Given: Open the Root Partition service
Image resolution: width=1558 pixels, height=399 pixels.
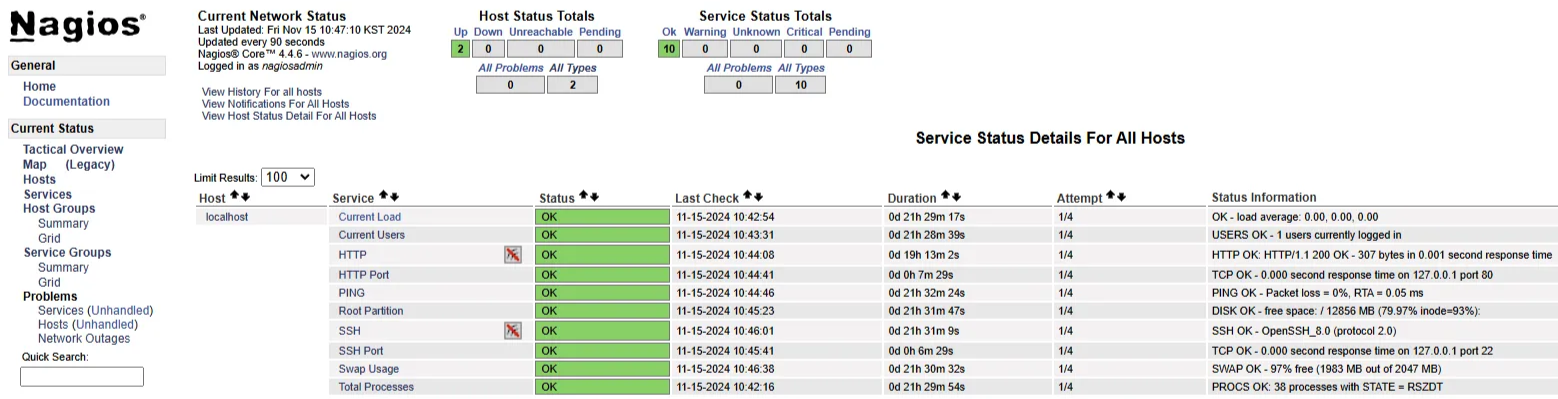Looking at the screenshot, I should click(x=371, y=311).
